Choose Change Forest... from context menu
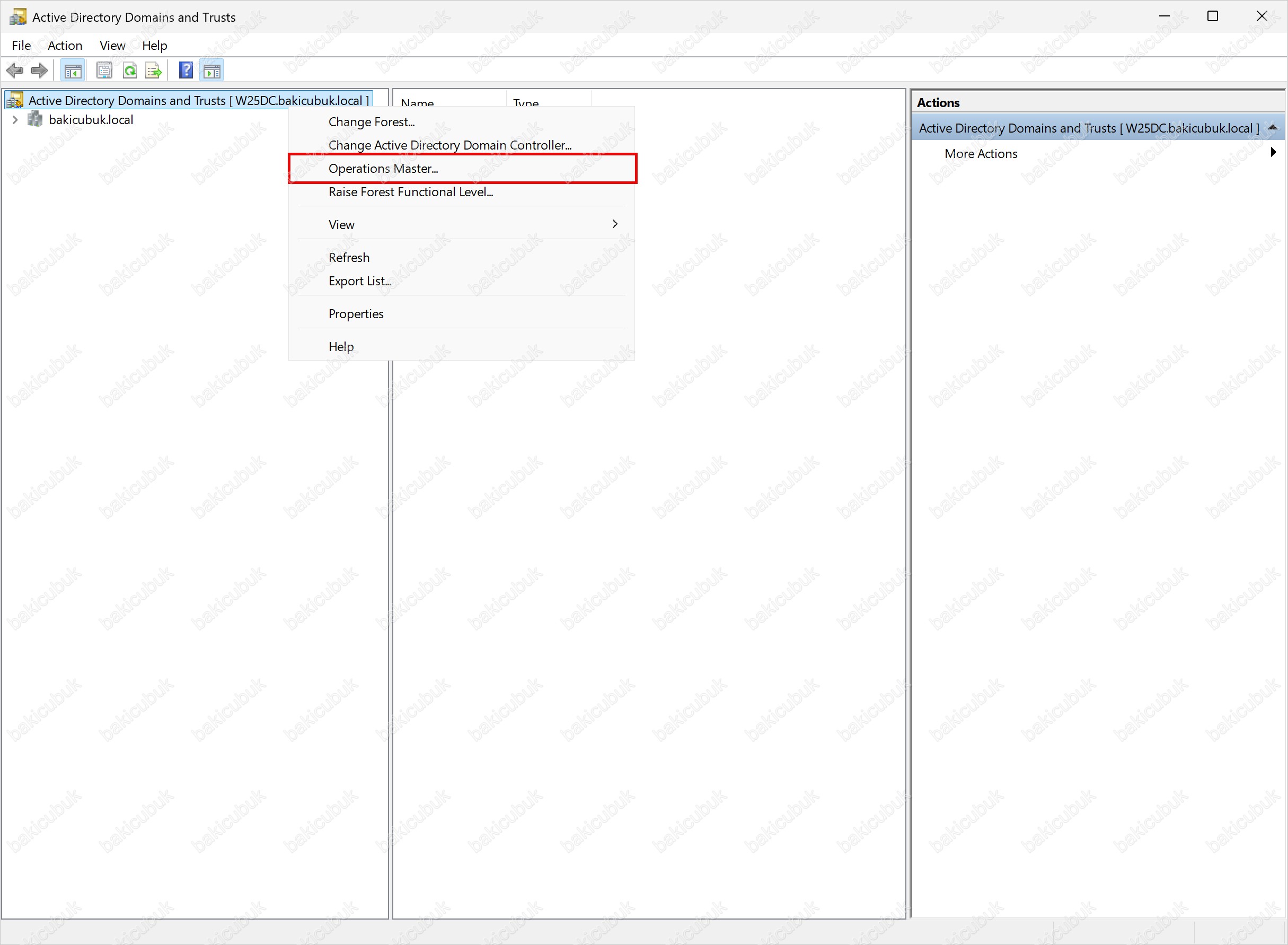1288x945 pixels. [461, 122]
